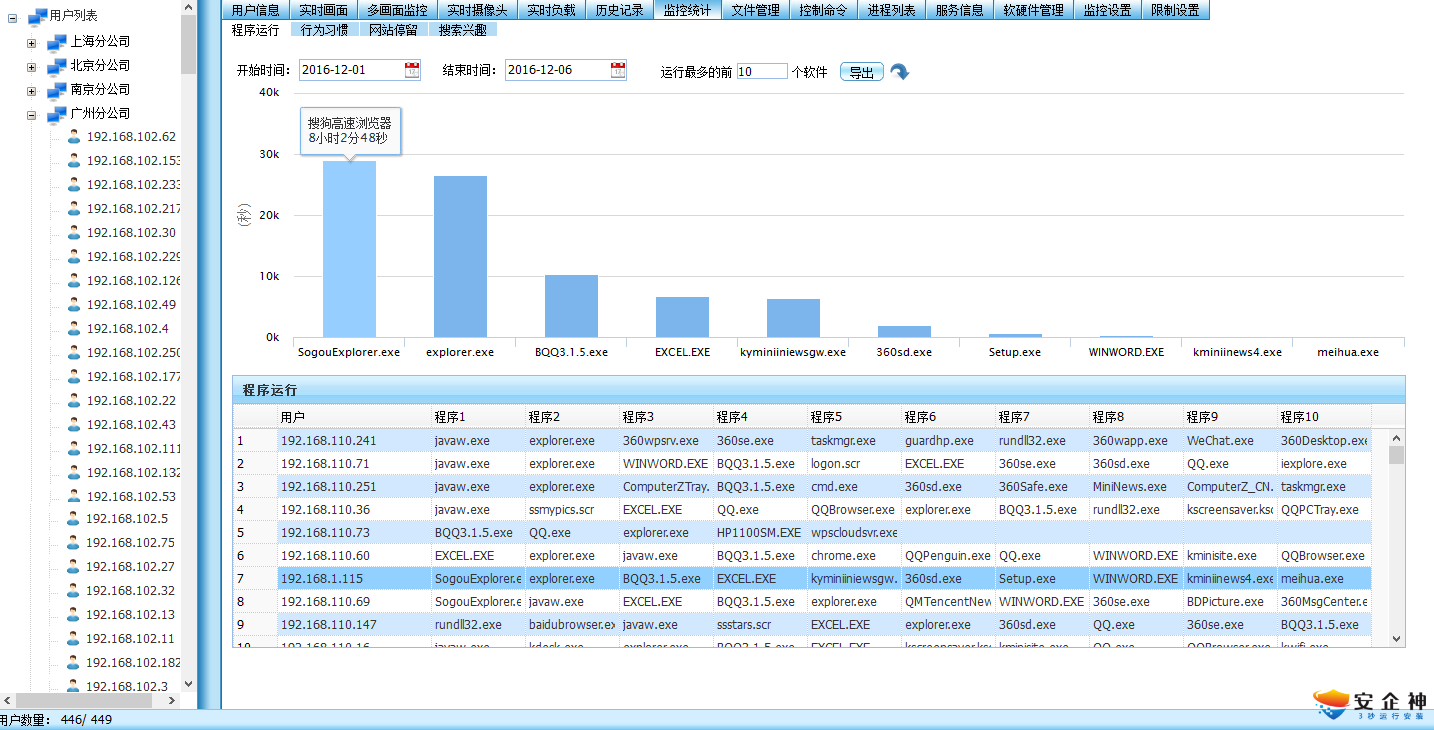This screenshot has height=730, width=1434.
Task: Click the 北京分公司 group icon
Action: pyautogui.click(x=57, y=66)
